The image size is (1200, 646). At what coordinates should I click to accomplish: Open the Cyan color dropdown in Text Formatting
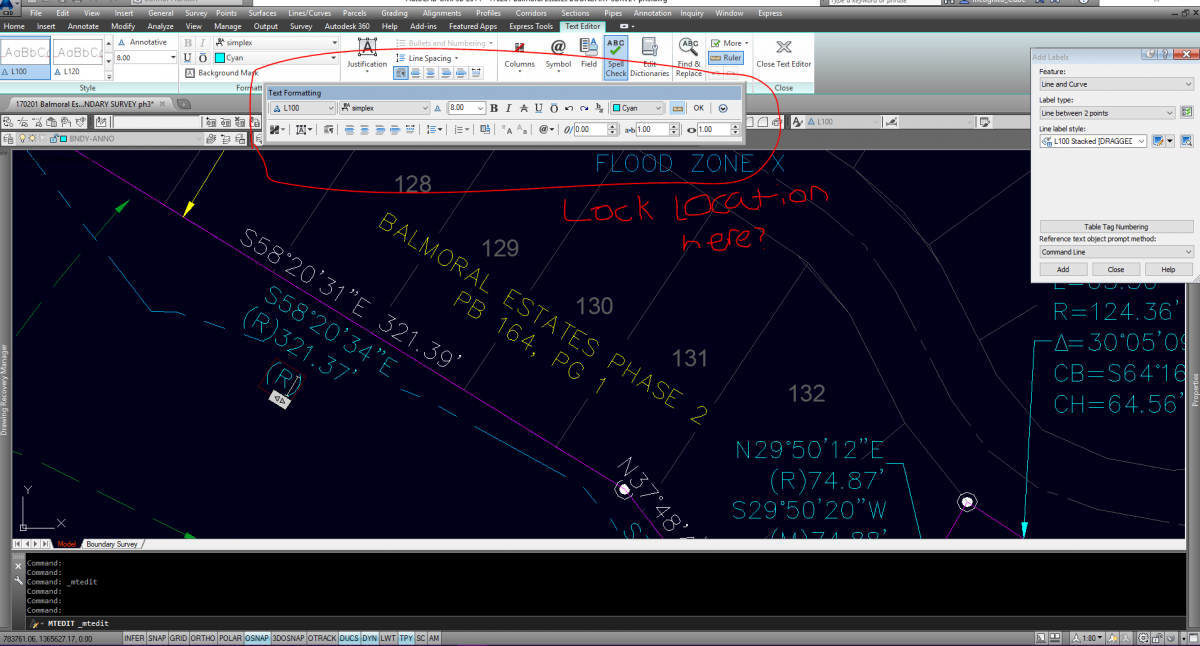(x=637, y=108)
